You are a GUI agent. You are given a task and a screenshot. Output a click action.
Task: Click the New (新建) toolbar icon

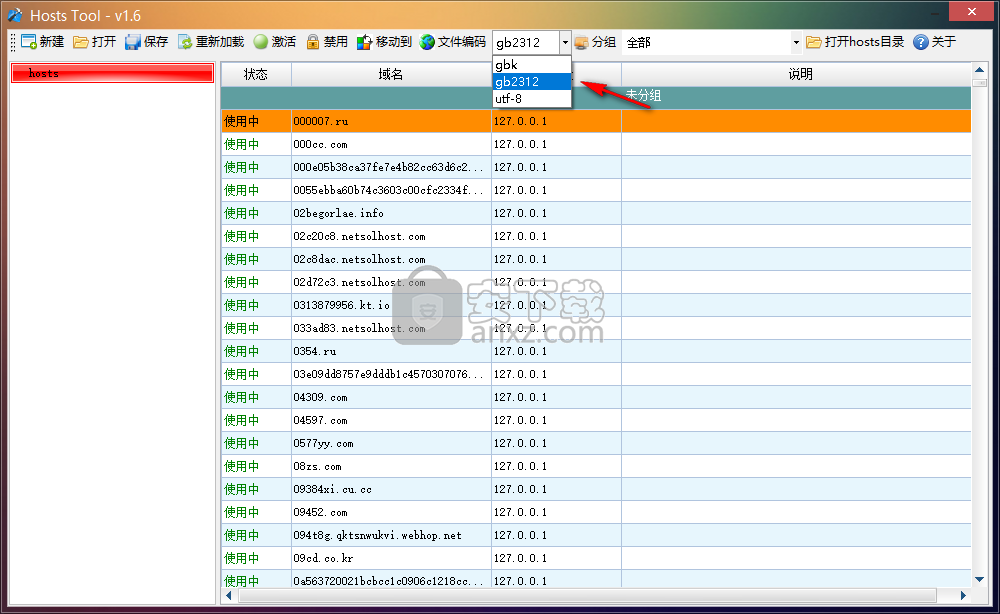(x=29, y=42)
